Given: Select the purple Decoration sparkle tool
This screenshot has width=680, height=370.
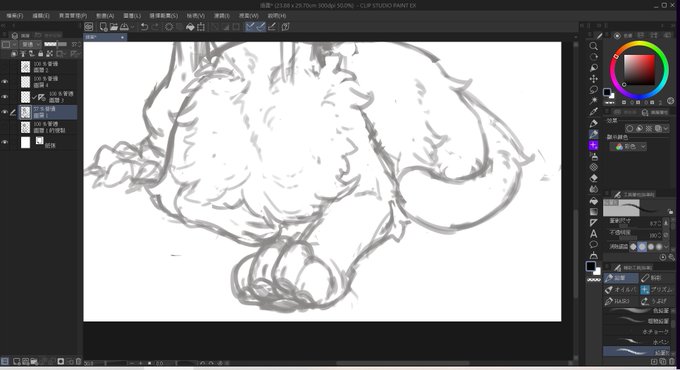Looking at the screenshot, I should tap(593, 145).
